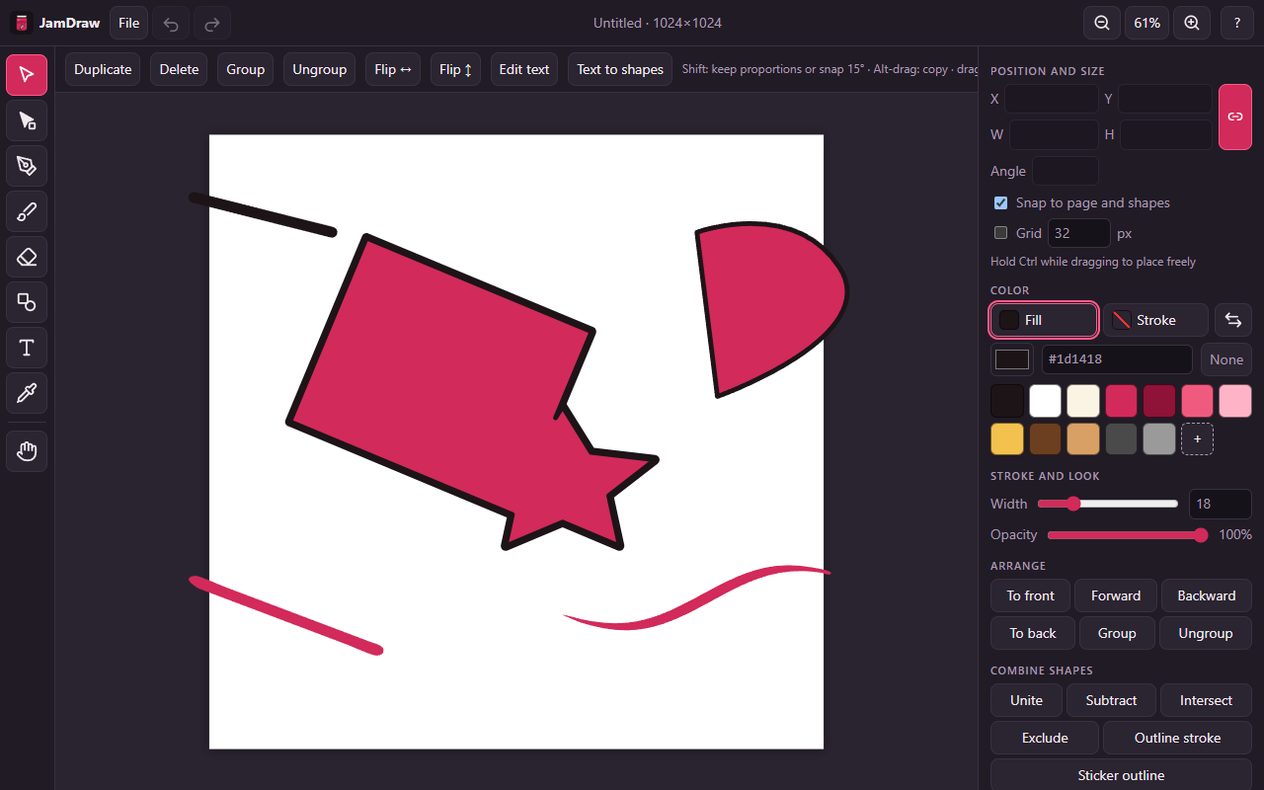Click Duplicate in the toolbar
The height and width of the screenshot is (790, 1264).
(x=103, y=69)
